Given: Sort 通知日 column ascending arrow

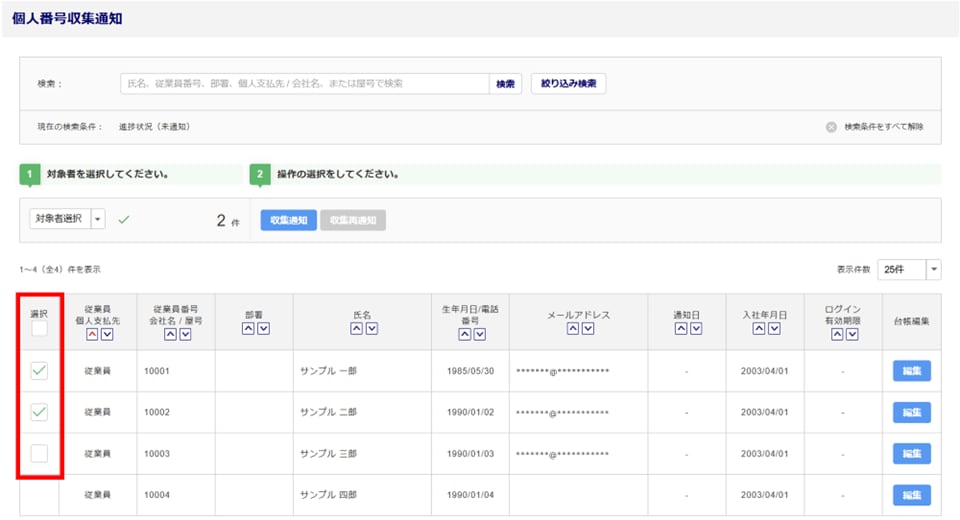Looking at the screenshot, I should click(679, 329).
